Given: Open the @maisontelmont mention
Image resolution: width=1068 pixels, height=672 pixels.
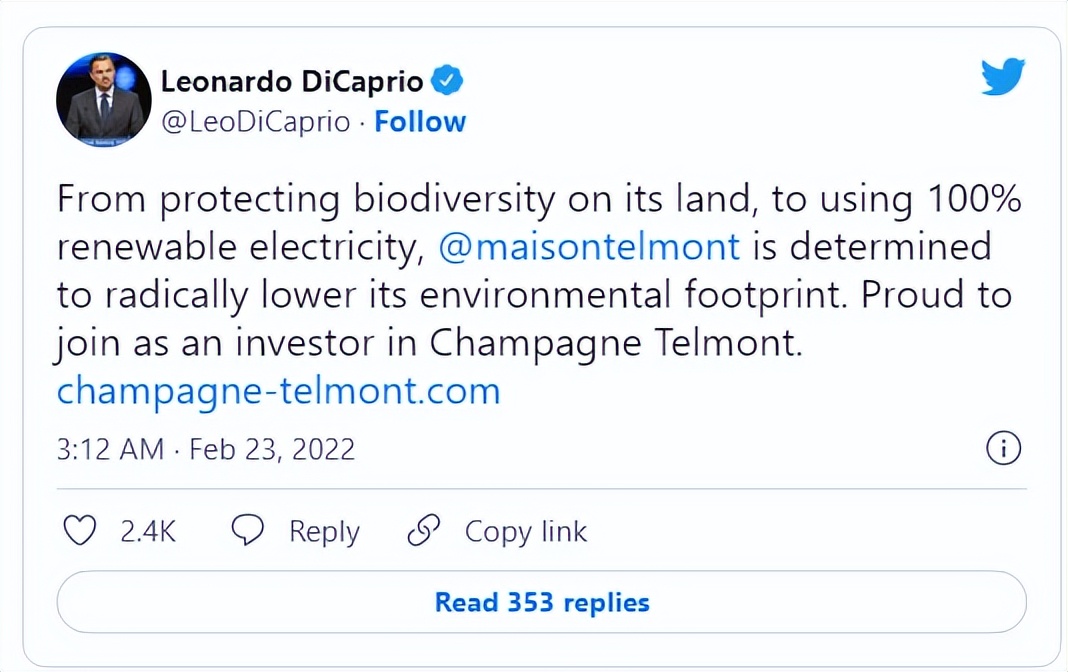Looking at the screenshot, I should click(x=589, y=246).
